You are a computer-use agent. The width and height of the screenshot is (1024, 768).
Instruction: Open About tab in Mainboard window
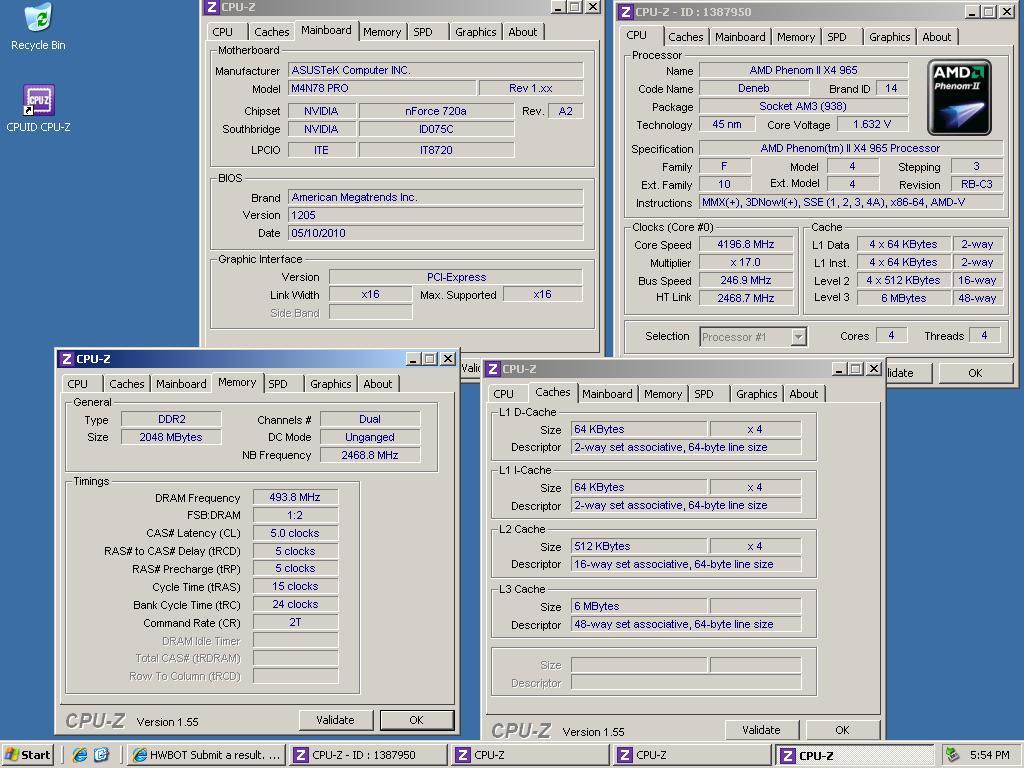522,32
